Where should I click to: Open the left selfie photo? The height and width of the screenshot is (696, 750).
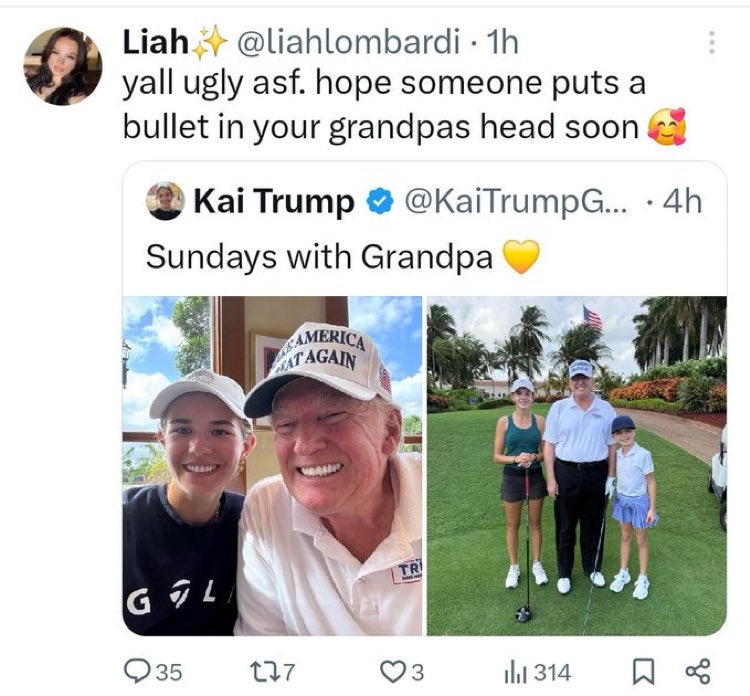[x=273, y=465]
